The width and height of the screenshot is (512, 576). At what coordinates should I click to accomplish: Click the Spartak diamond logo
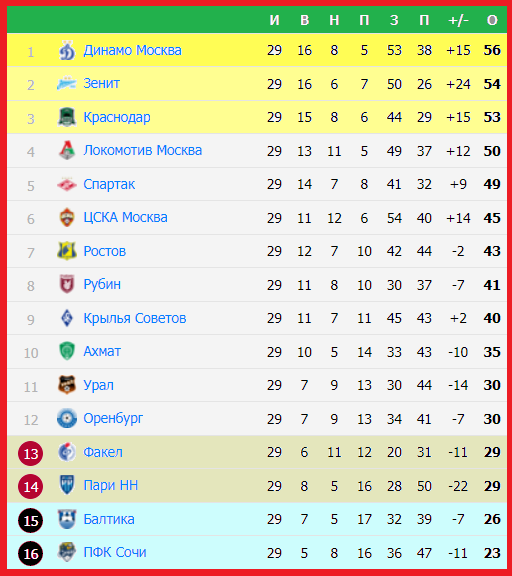[x=67, y=184]
